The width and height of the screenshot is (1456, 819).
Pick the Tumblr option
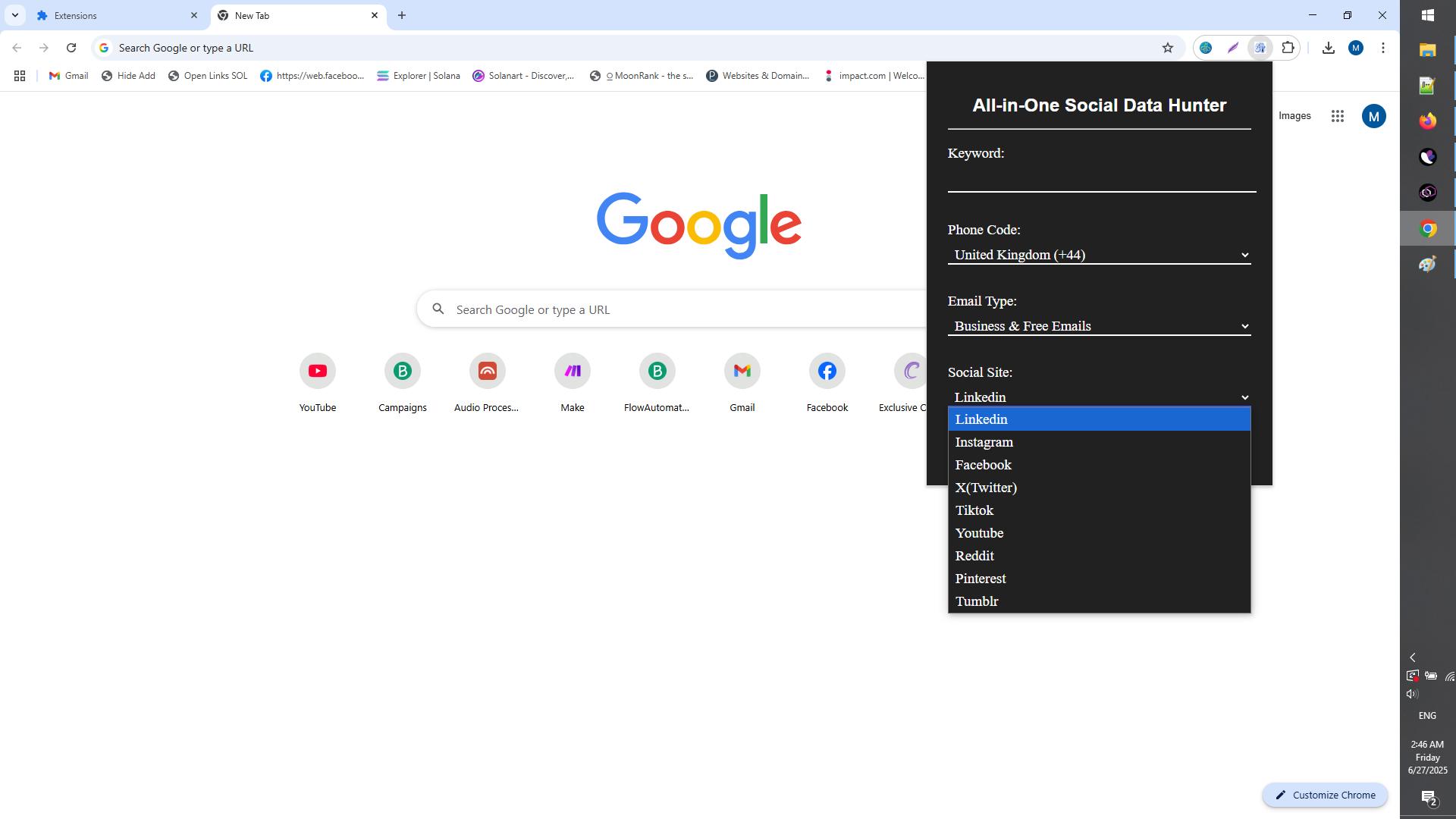click(977, 601)
